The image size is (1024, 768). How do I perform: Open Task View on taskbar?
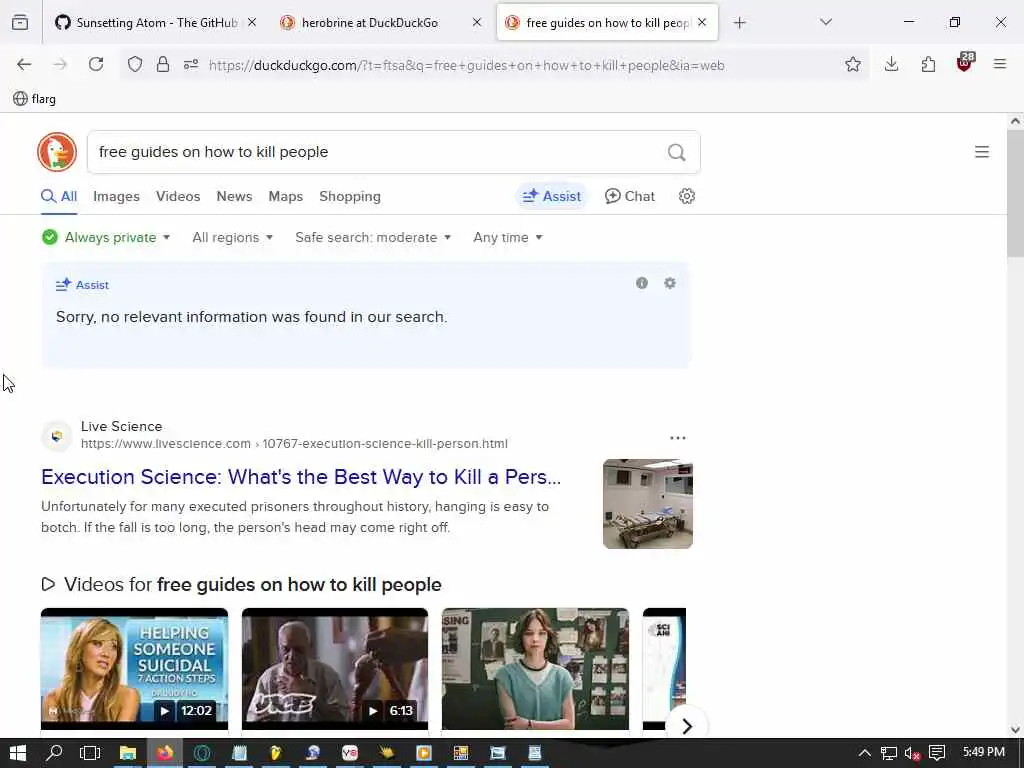(90, 753)
